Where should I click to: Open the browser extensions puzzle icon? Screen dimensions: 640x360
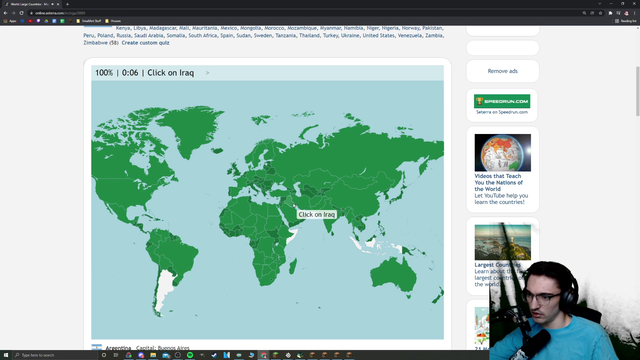click(x=611, y=13)
